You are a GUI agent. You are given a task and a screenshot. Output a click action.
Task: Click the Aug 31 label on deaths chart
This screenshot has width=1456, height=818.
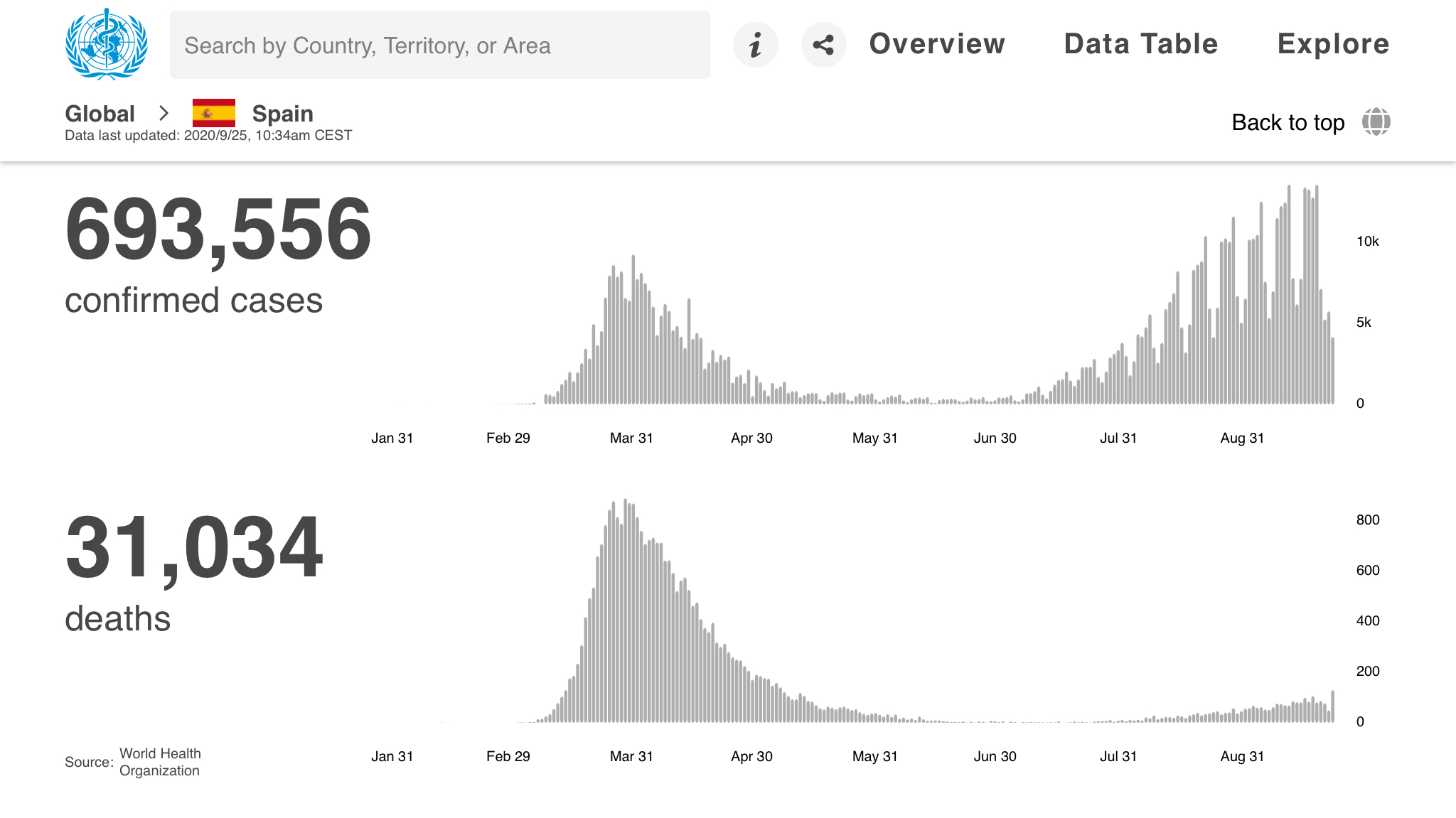point(1242,756)
